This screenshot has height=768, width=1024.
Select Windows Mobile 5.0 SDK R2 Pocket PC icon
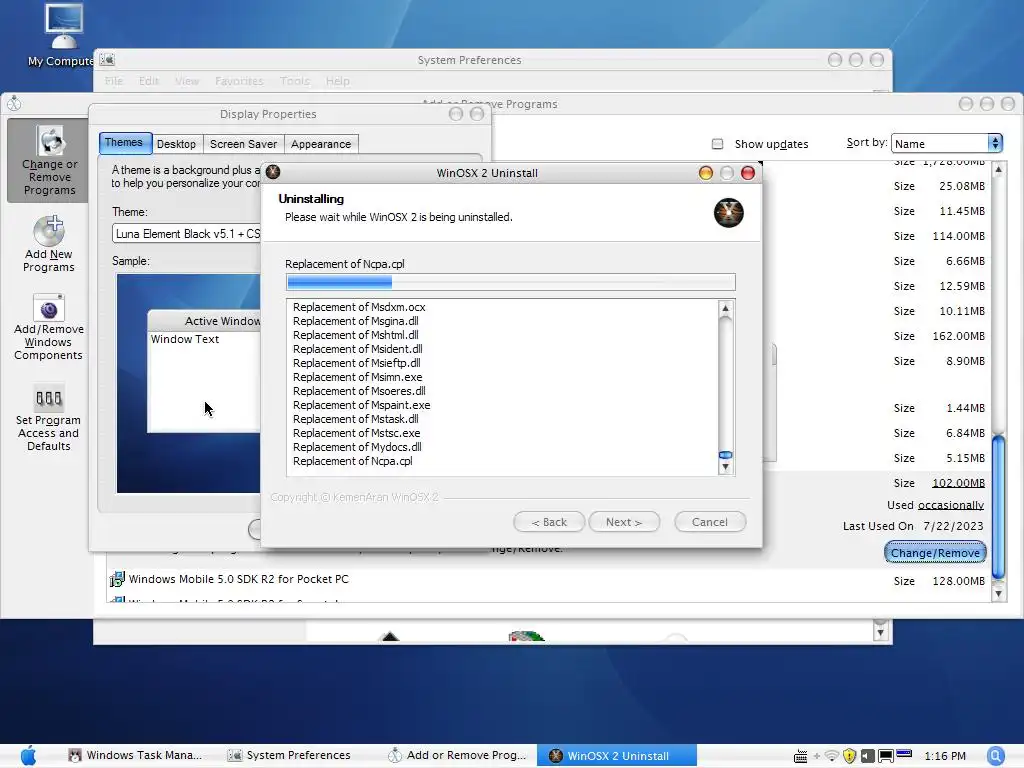116,579
